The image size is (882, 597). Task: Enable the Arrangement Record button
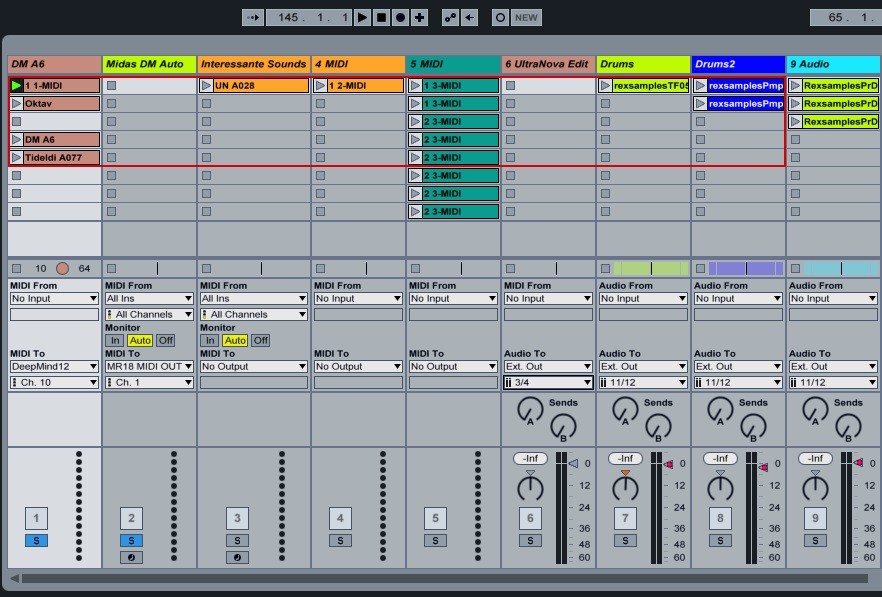pyautogui.click(x=400, y=17)
